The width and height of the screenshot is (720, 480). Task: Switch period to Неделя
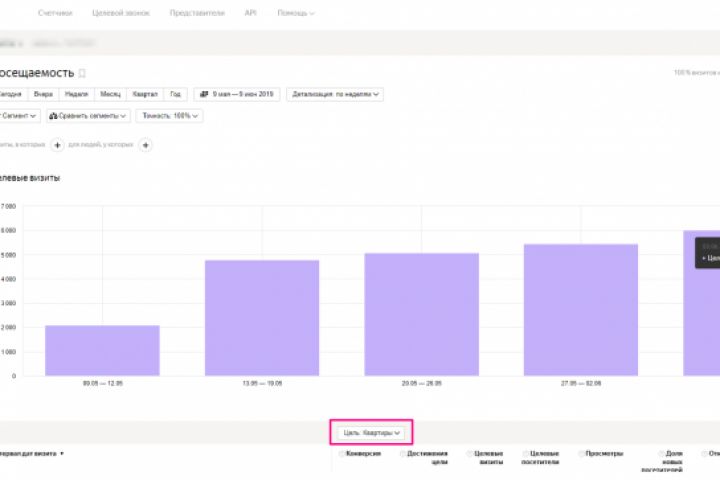point(76,94)
